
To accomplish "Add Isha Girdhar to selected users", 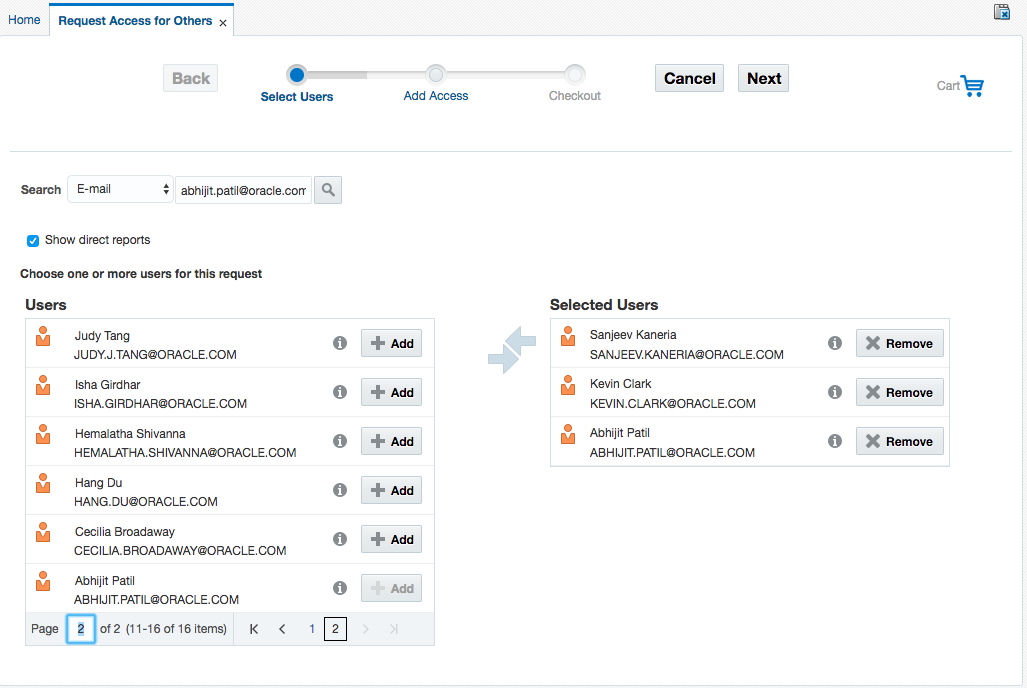I will coord(391,392).
